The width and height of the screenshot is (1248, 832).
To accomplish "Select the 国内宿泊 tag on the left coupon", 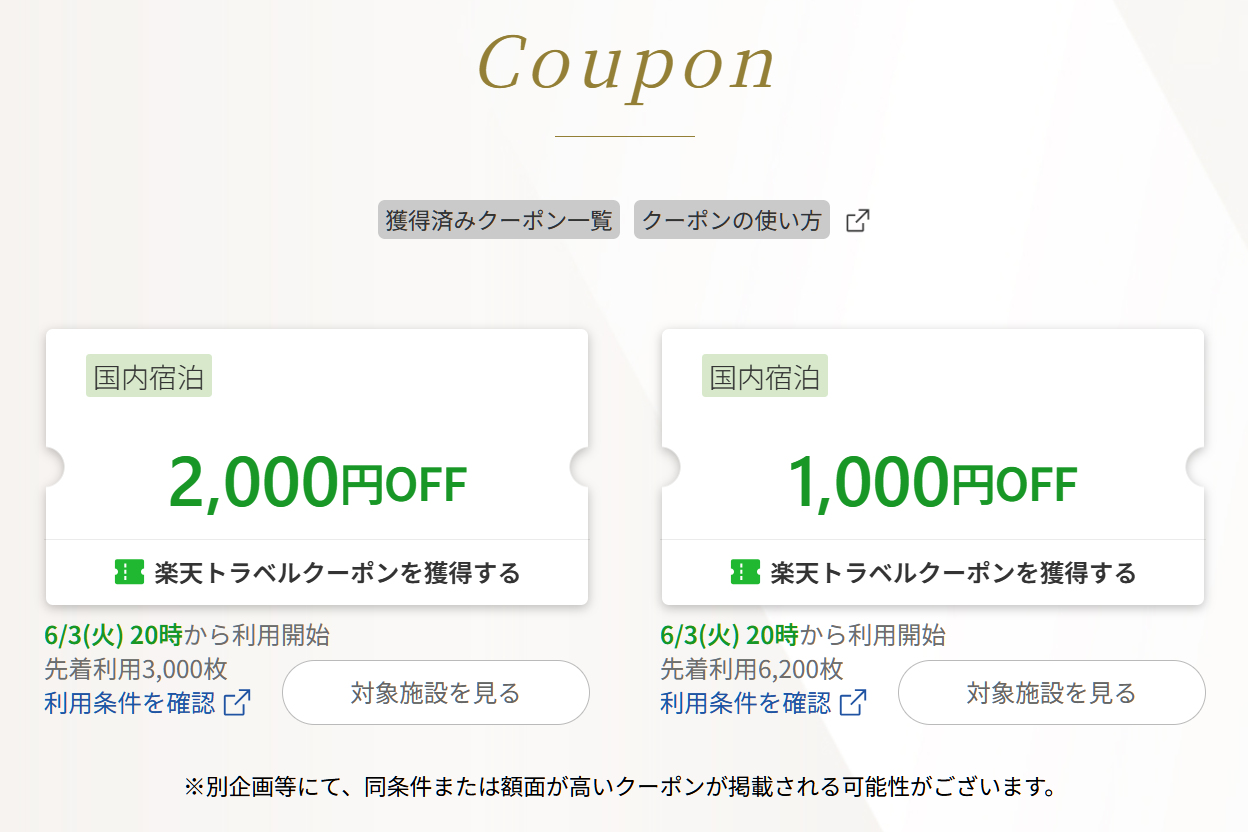I will 148,377.
